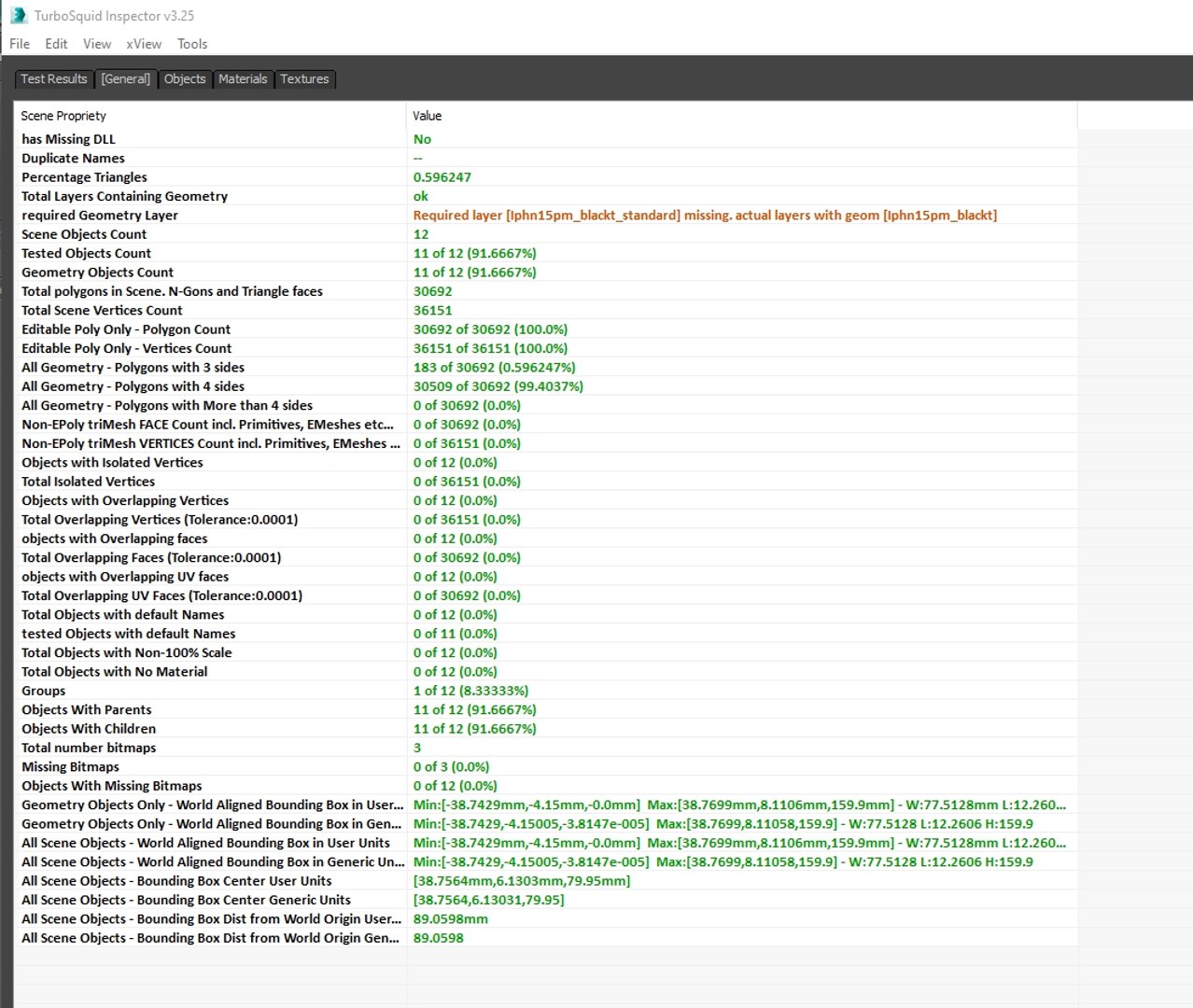Select the has Missing DLL row

(546, 139)
